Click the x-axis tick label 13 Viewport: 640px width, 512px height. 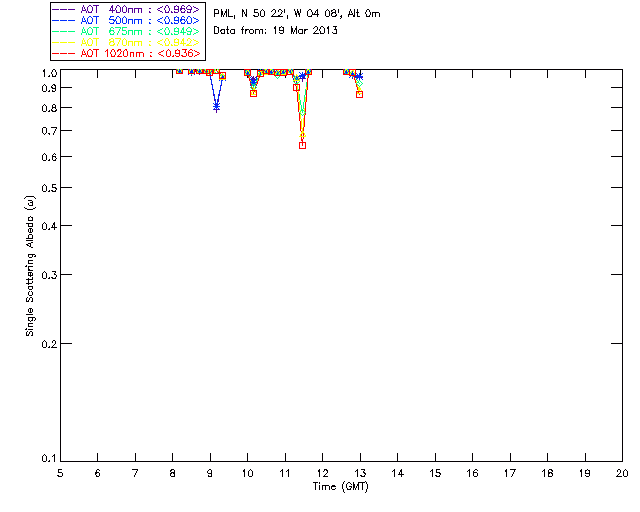point(360,473)
